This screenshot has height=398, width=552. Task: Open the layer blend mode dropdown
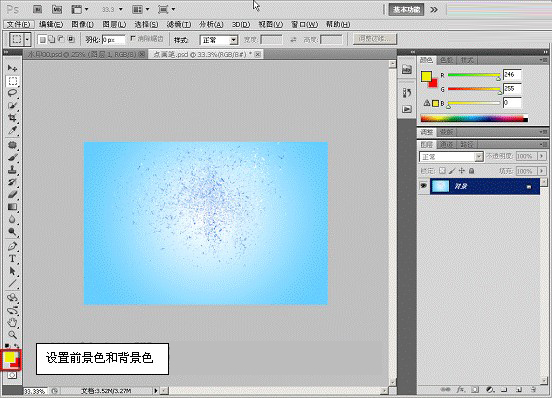tap(451, 157)
